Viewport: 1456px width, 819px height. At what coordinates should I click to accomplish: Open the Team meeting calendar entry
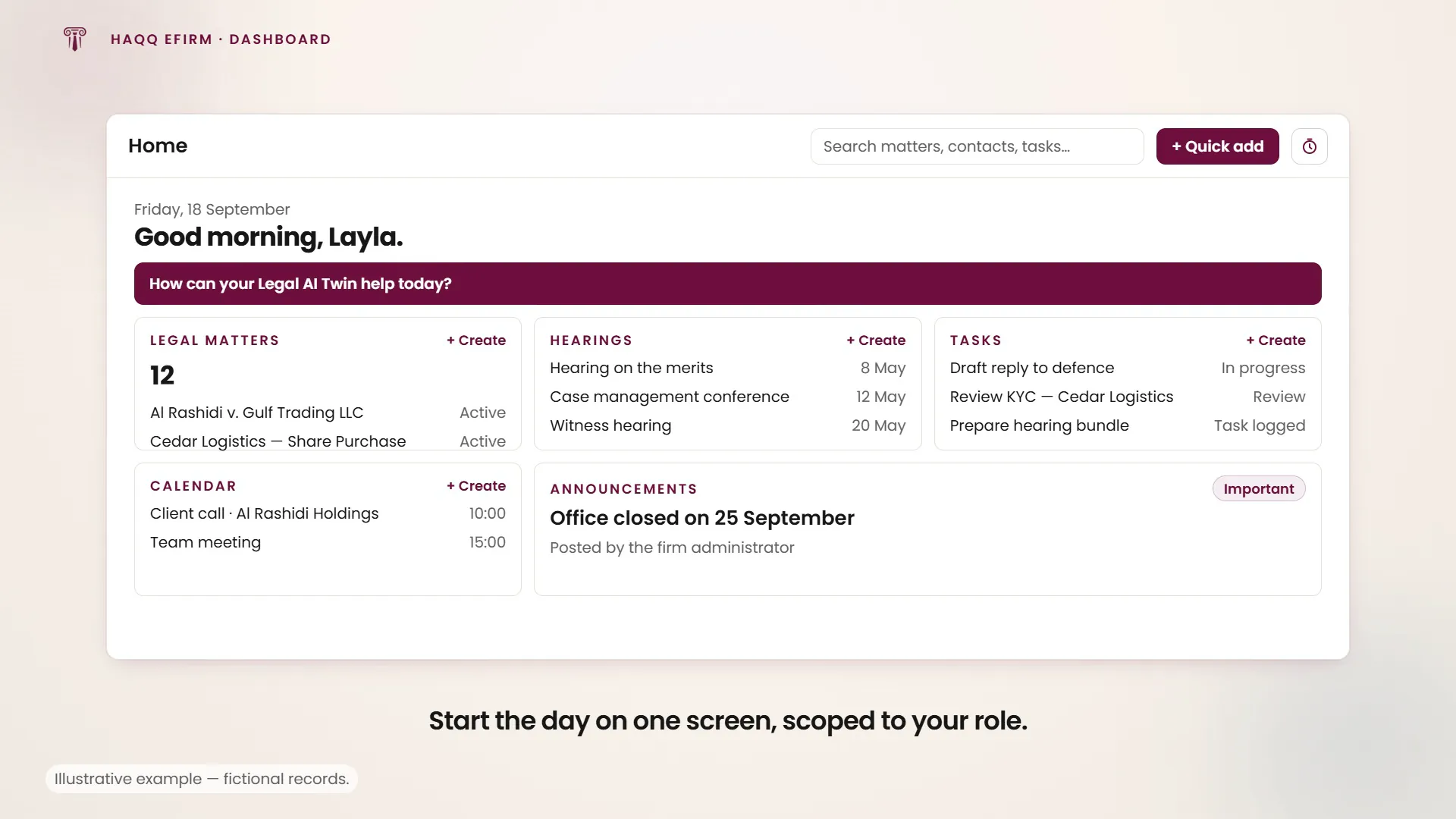click(x=328, y=542)
